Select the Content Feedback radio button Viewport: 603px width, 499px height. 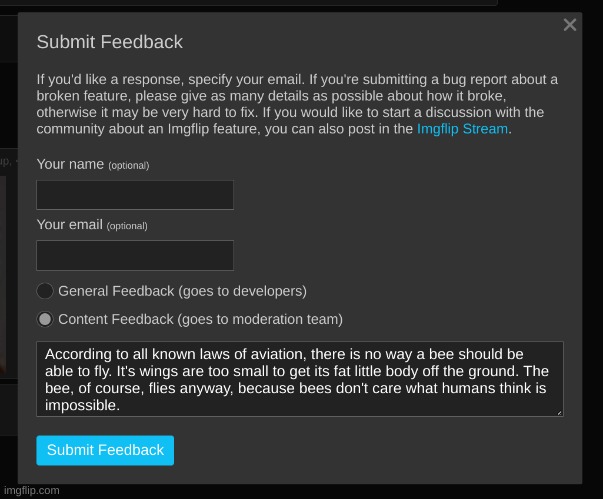click(x=45, y=320)
